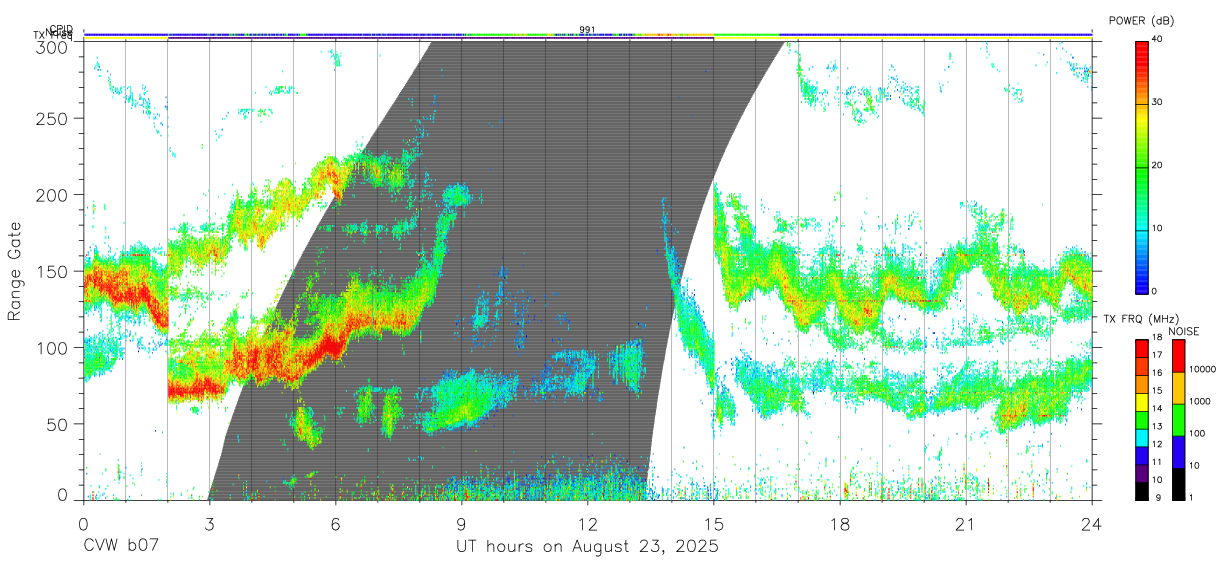
Task: Click the cyan swatch of the TX FRQ scale
Action: click(1141, 436)
